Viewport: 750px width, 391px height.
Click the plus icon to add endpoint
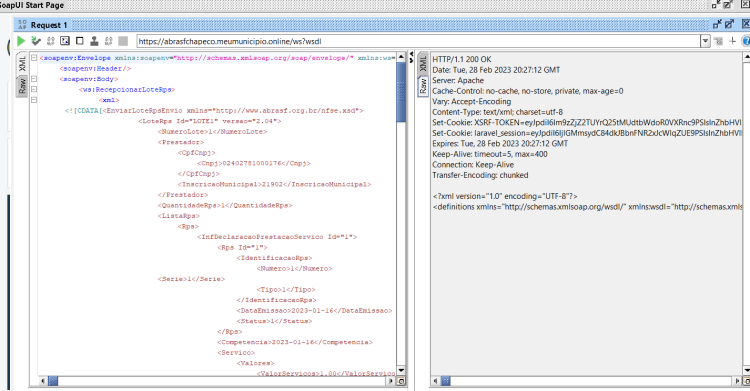point(732,41)
